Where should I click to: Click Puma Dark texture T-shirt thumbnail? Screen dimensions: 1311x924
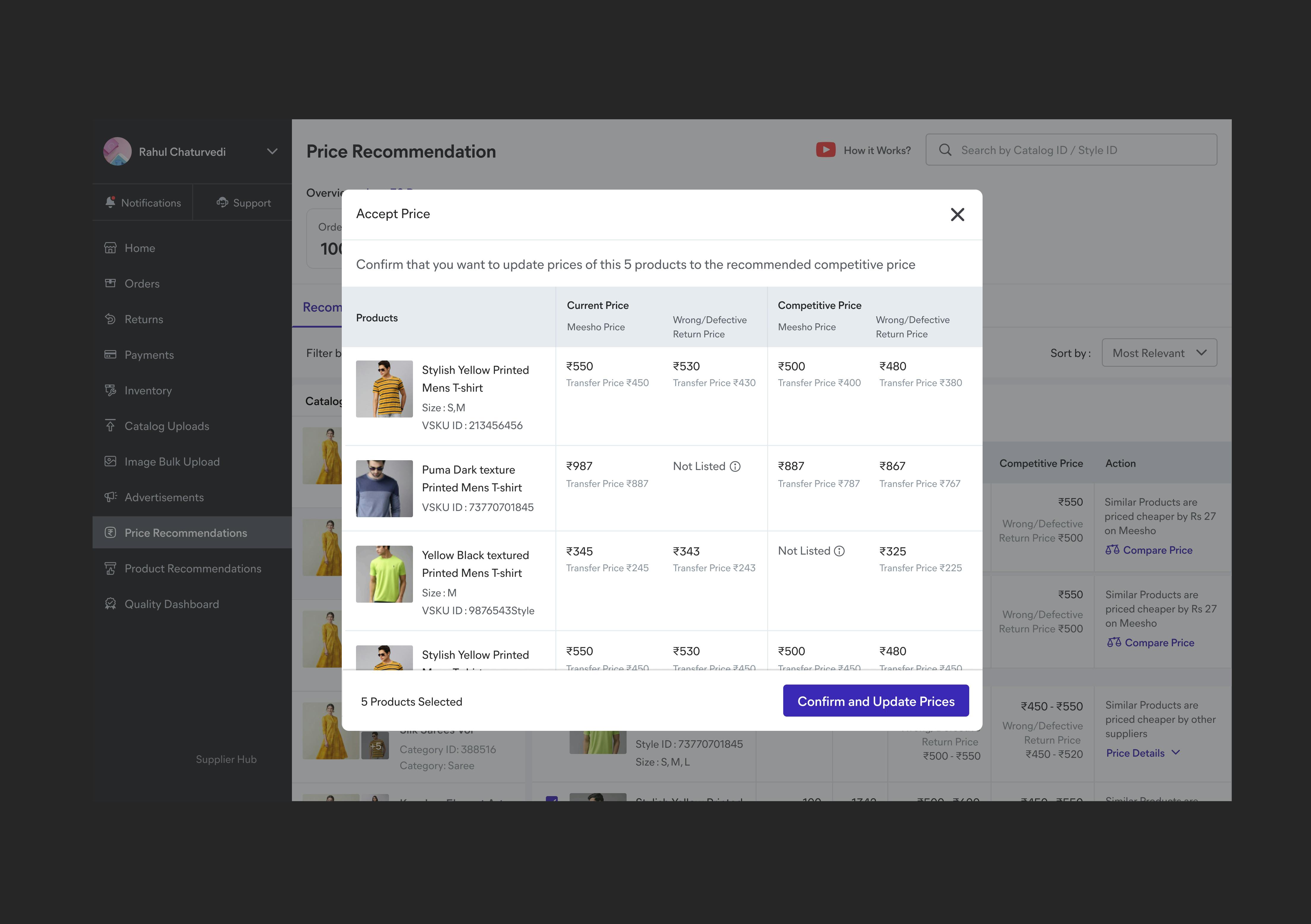pos(384,489)
